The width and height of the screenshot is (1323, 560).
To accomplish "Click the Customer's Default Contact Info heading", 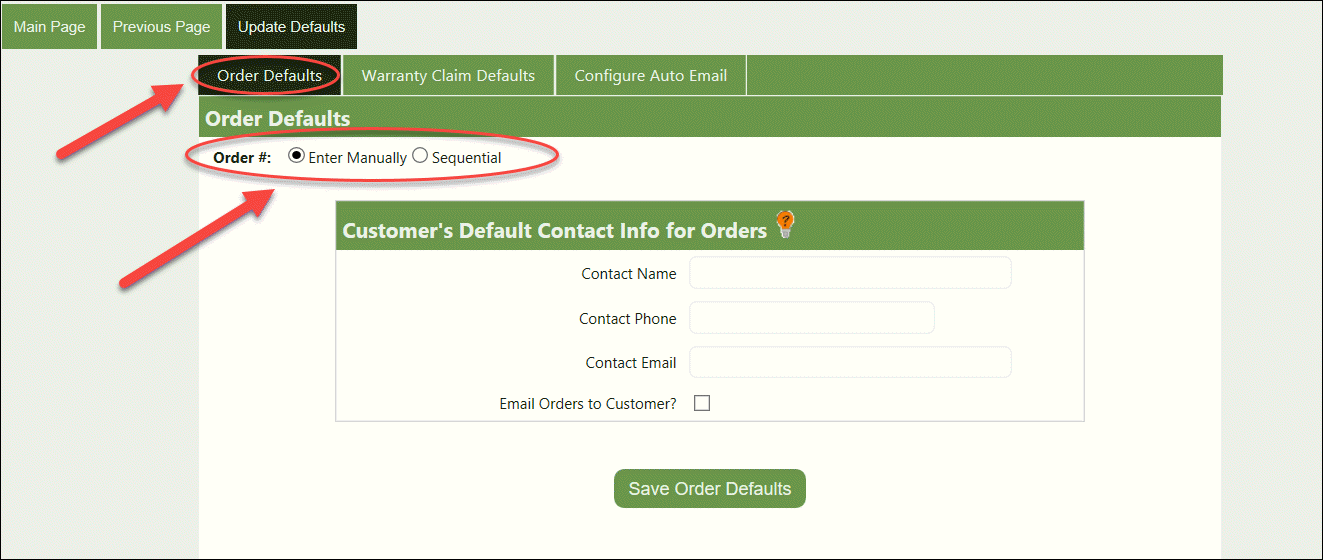I will [554, 230].
